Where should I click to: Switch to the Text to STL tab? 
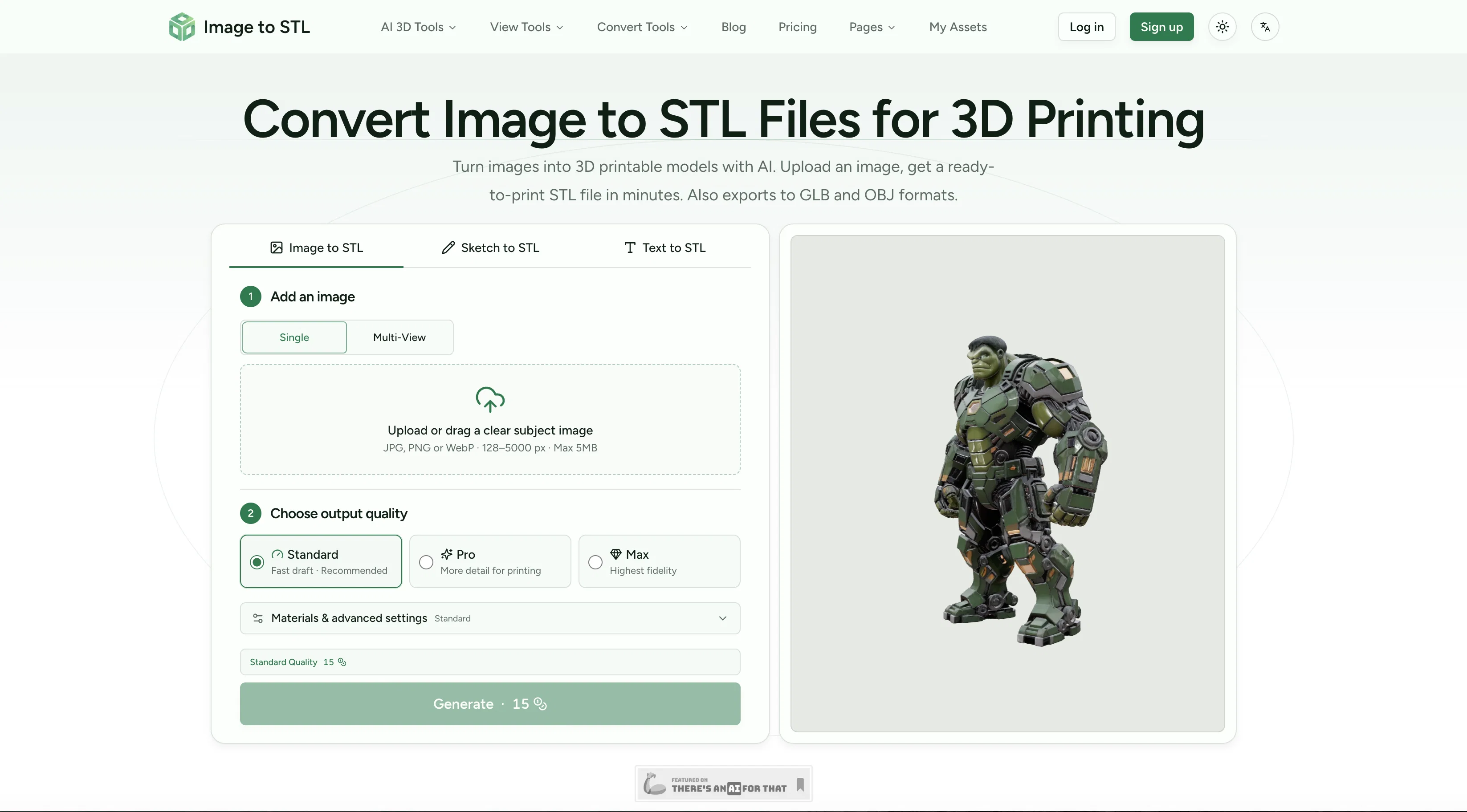664,248
